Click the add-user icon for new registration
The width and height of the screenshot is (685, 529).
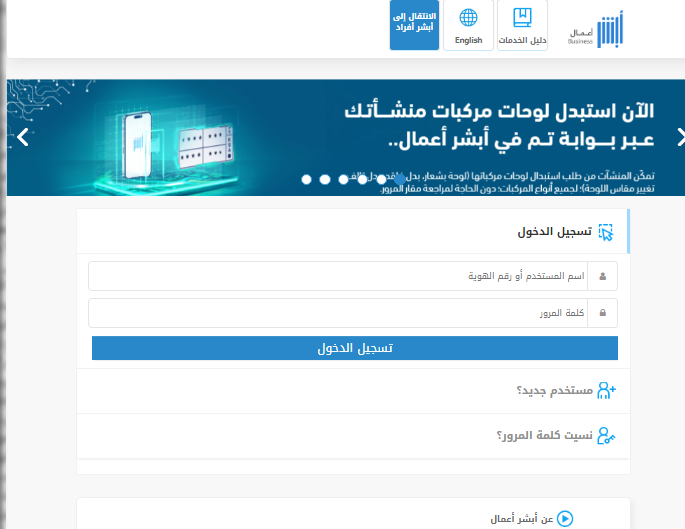pyautogui.click(x=606, y=391)
